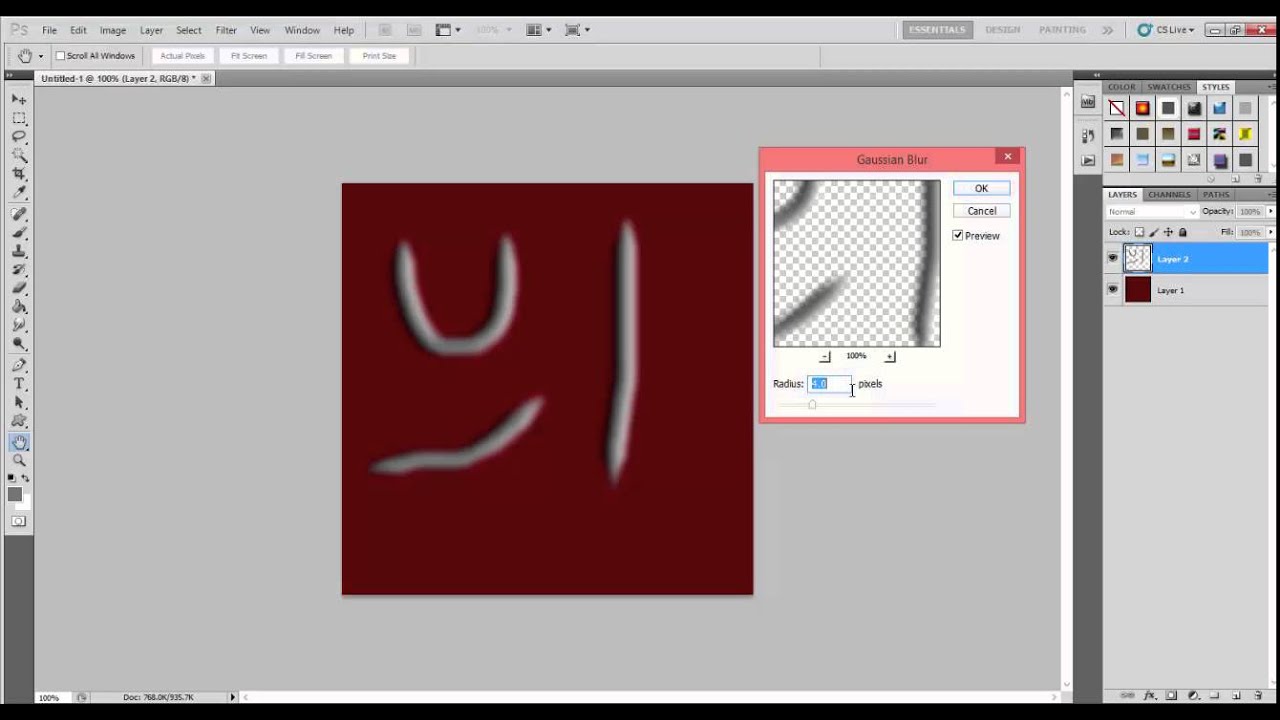Open the blend mode Normal dropdown

[x=1152, y=212]
